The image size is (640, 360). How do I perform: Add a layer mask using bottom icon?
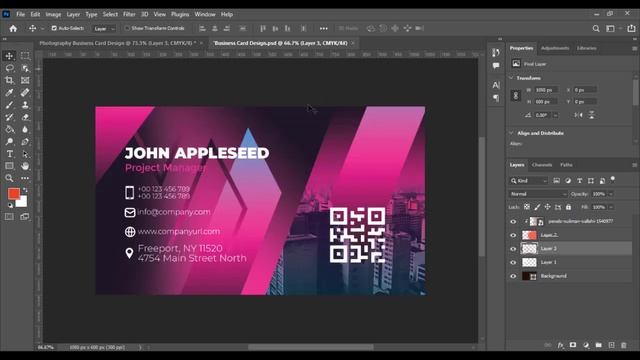tap(573, 345)
